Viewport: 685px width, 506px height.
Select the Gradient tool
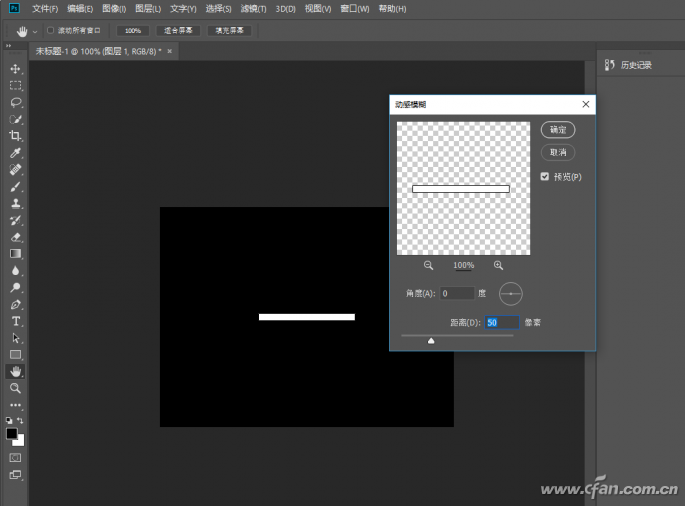(x=15, y=254)
